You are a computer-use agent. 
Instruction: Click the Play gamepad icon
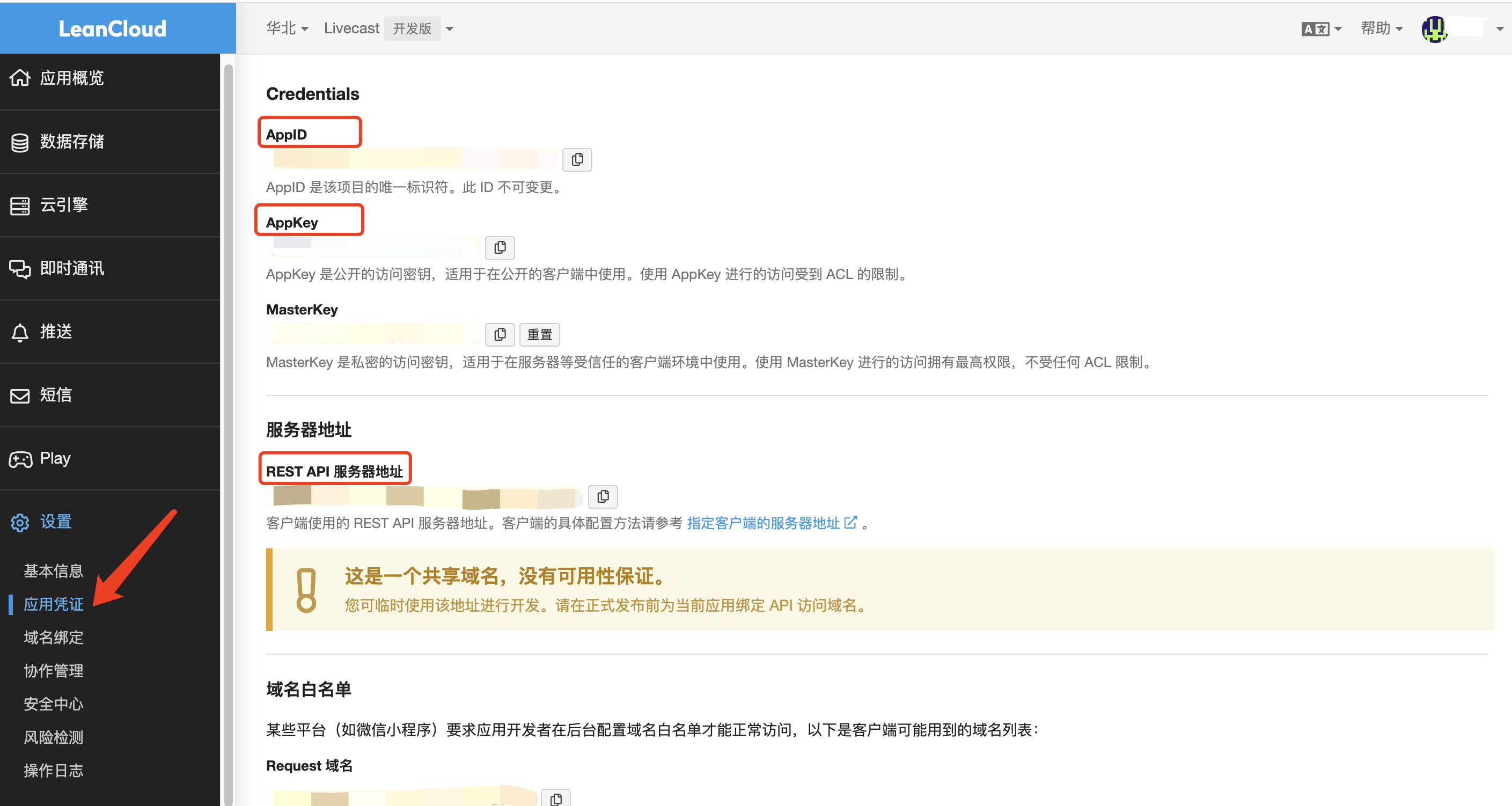coord(20,459)
